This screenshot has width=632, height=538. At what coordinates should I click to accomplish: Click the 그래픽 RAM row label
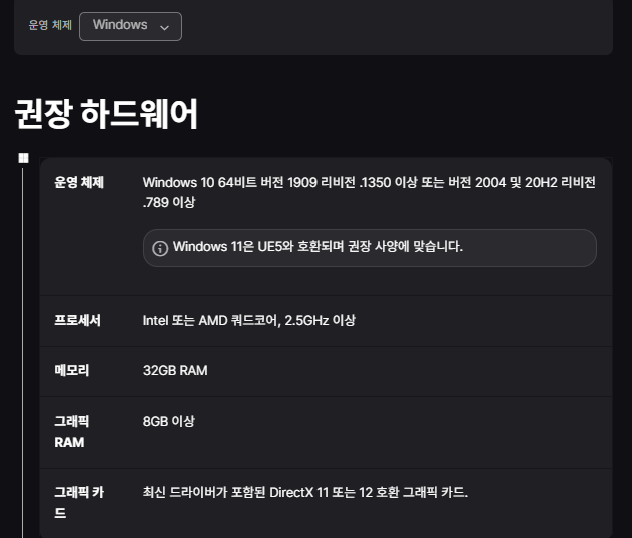pyautogui.click(x=72, y=432)
